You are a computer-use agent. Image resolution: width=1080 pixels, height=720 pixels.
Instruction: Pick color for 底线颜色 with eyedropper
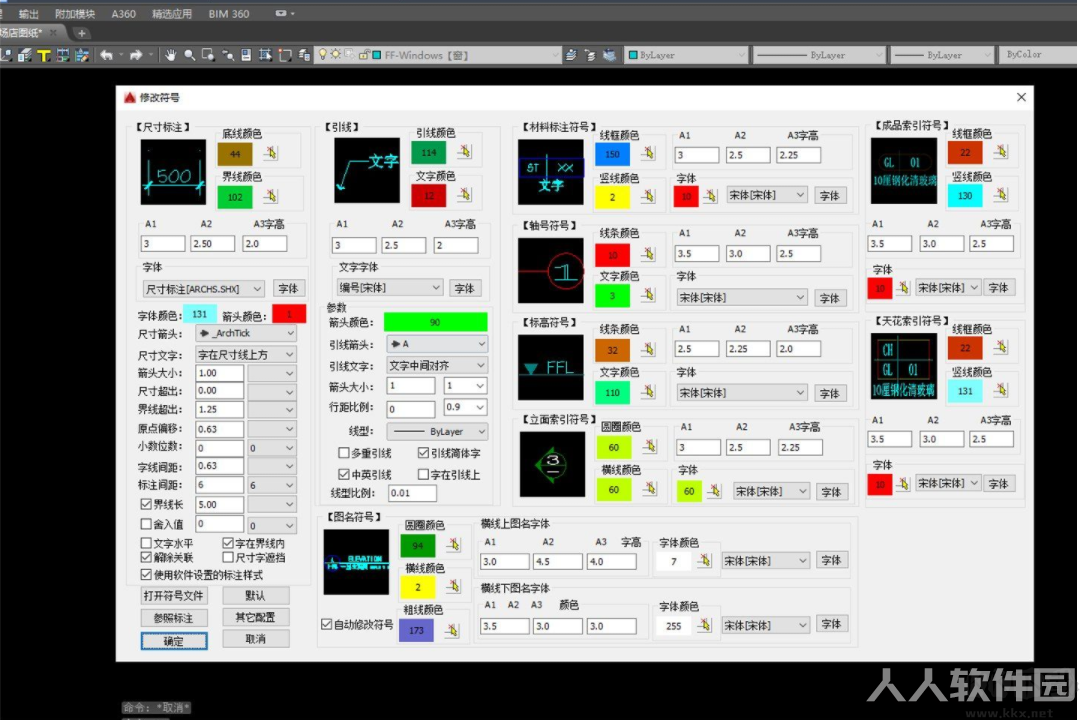[x=270, y=154]
